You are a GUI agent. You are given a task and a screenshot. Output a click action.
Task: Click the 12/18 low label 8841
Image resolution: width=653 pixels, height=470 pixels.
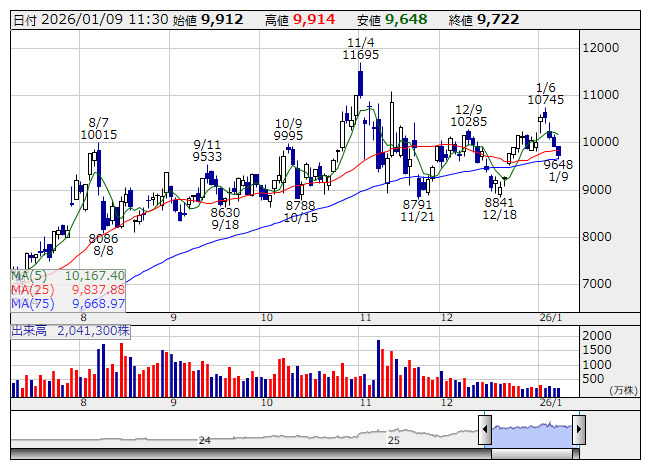click(499, 201)
